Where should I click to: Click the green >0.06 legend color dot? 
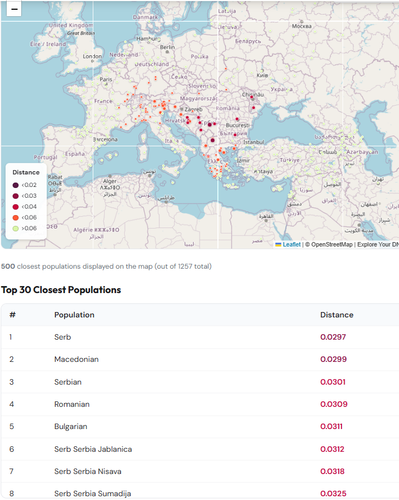[16, 228]
